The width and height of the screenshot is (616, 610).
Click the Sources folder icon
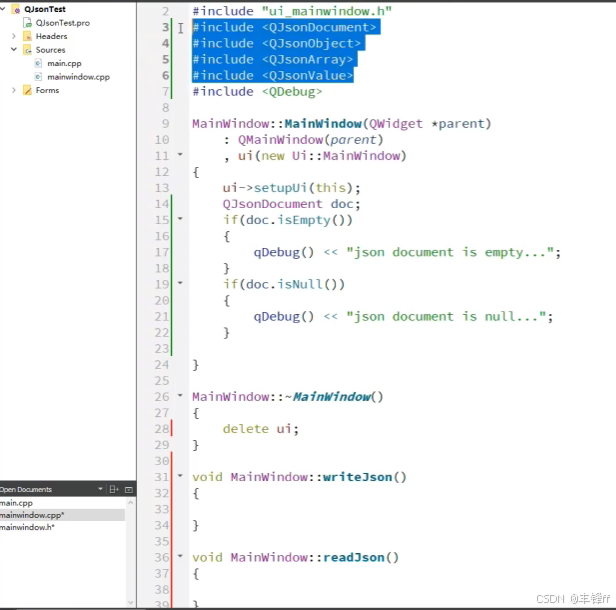[x=28, y=50]
